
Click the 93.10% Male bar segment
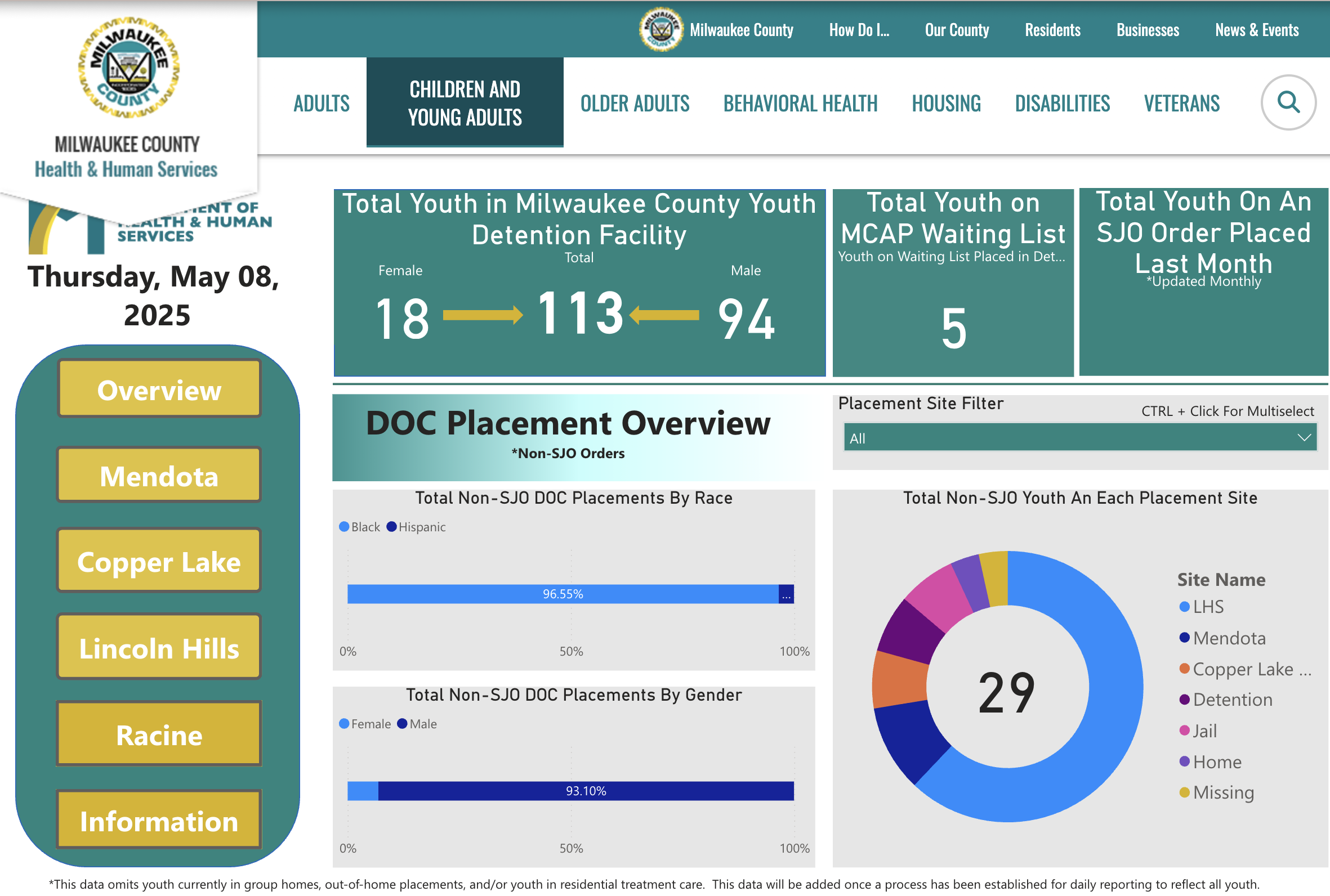[x=586, y=791]
